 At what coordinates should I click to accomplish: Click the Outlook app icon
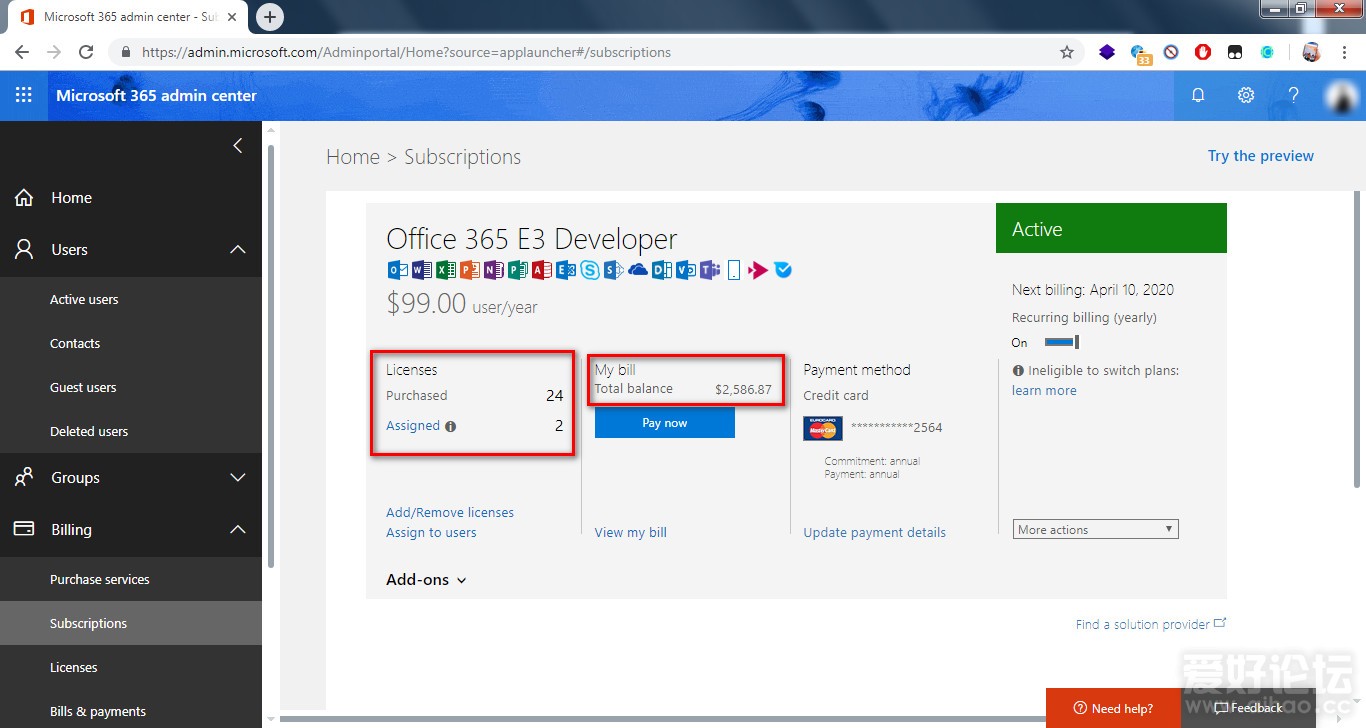click(x=398, y=270)
